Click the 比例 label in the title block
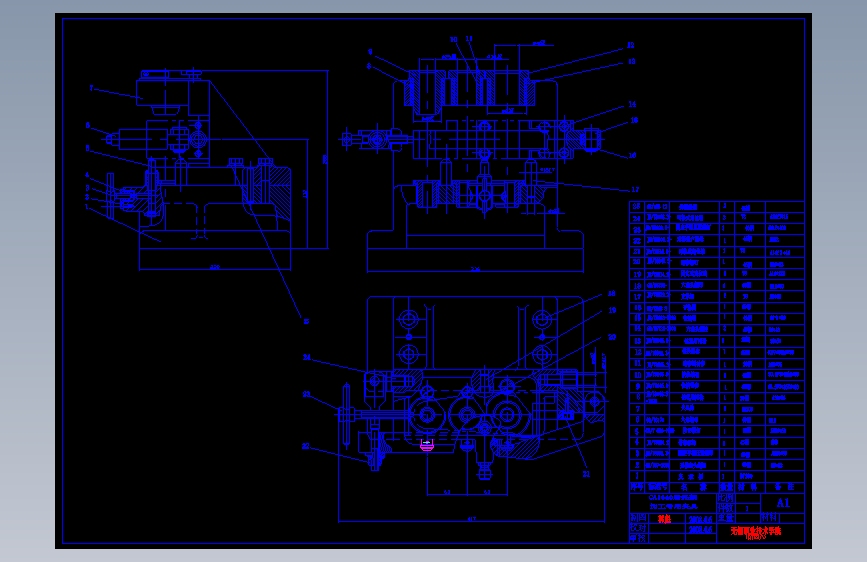 [x=725, y=498]
